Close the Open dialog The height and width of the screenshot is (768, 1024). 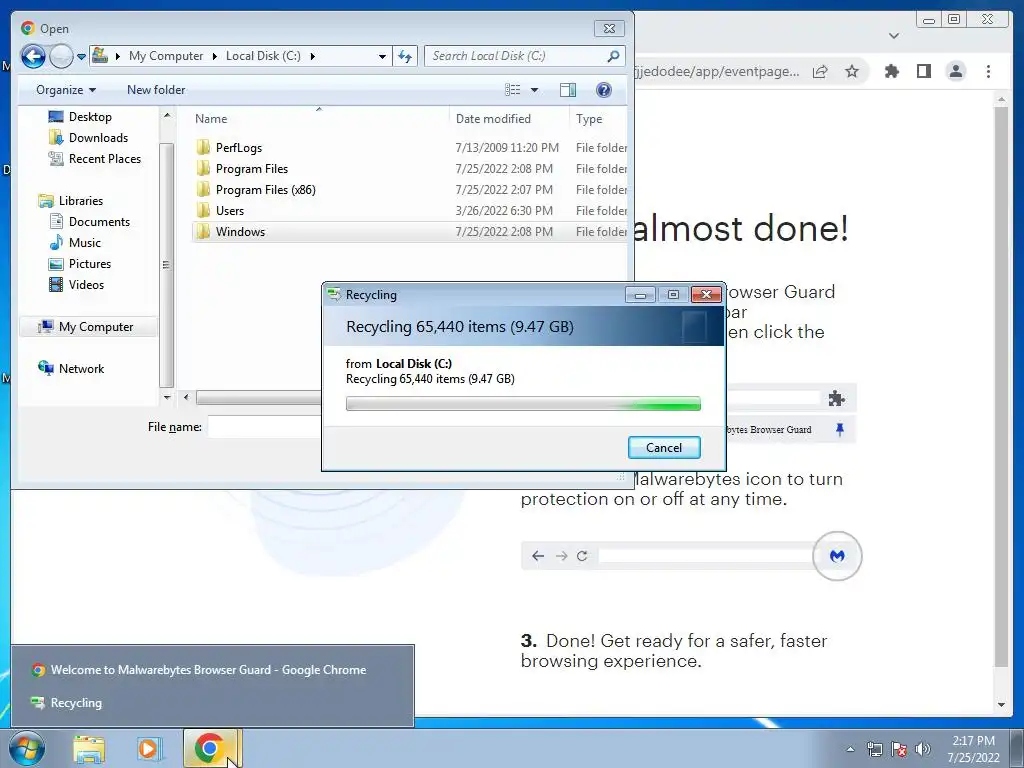[609, 28]
